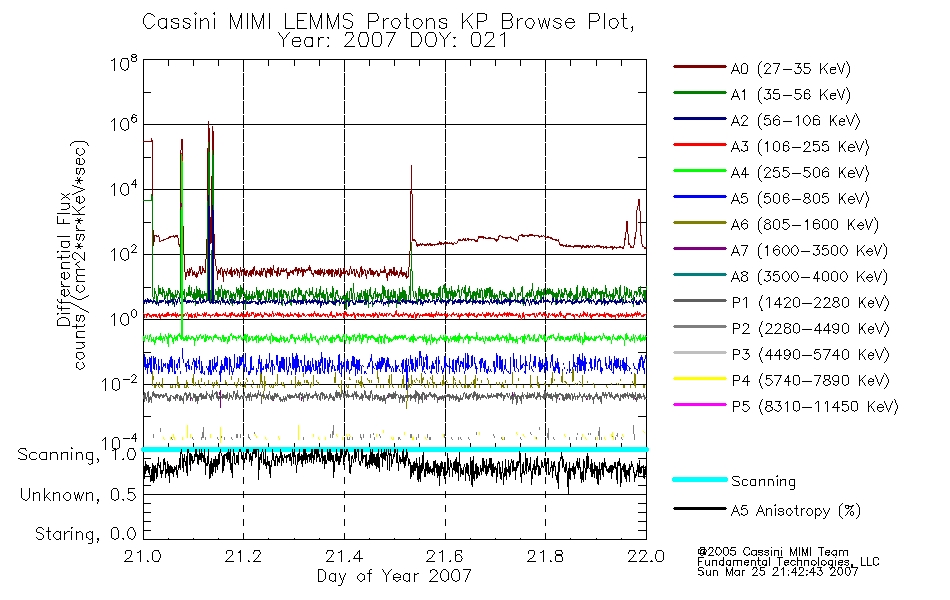The image size is (950, 600).
Task: Select the A5 (506-805 KeV) blue legend swatch
Action: 700,197
